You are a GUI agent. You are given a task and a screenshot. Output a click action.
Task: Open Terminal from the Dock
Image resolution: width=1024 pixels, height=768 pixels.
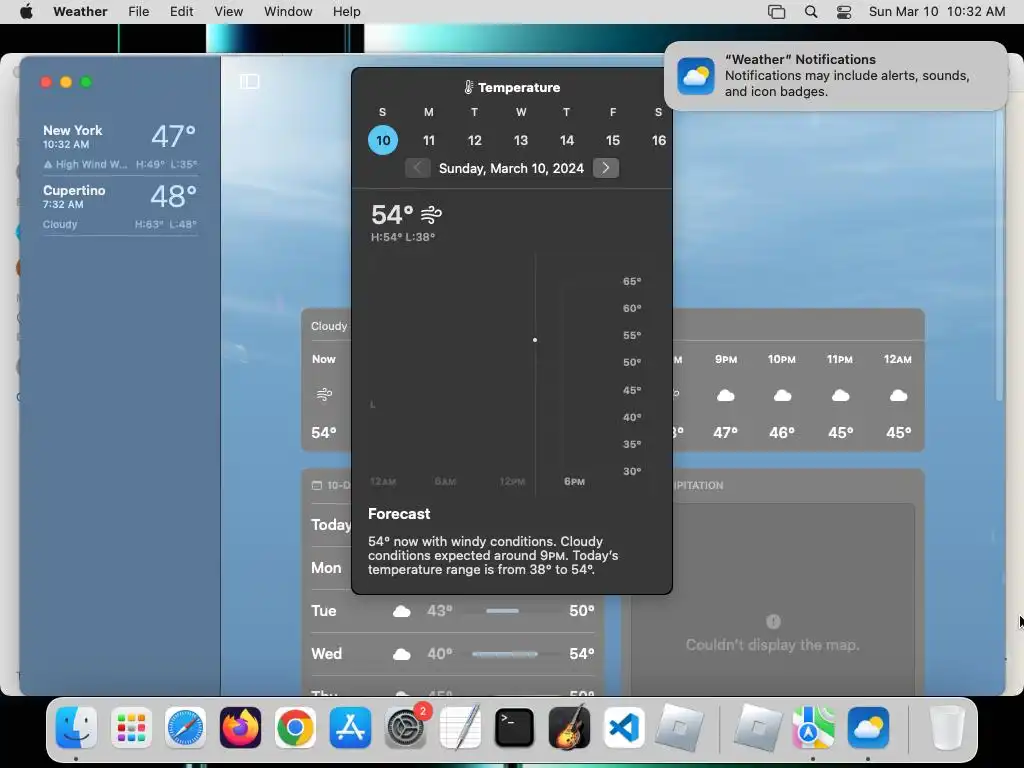point(515,728)
